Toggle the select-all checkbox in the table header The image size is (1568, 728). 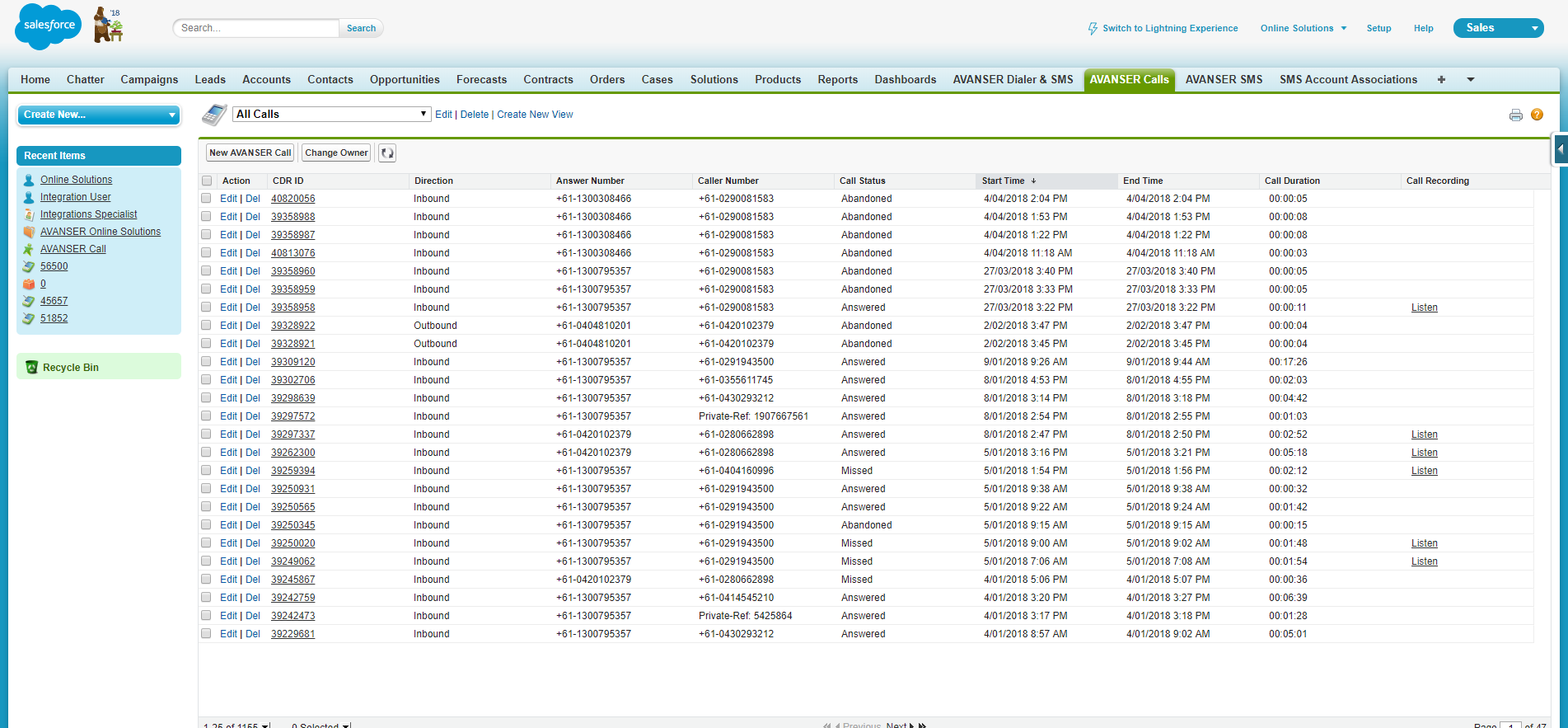pos(206,181)
